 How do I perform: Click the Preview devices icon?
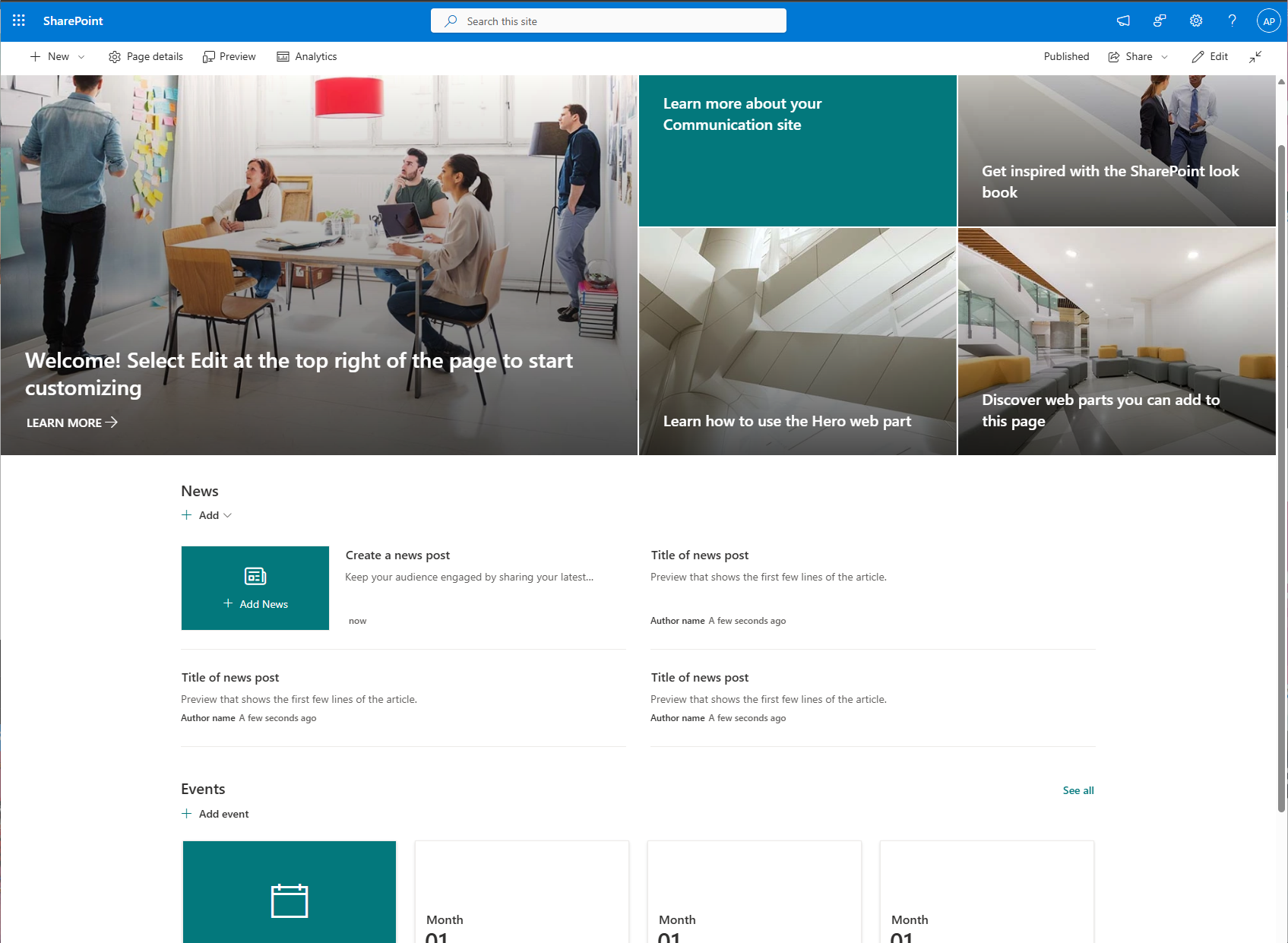point(208,57)
